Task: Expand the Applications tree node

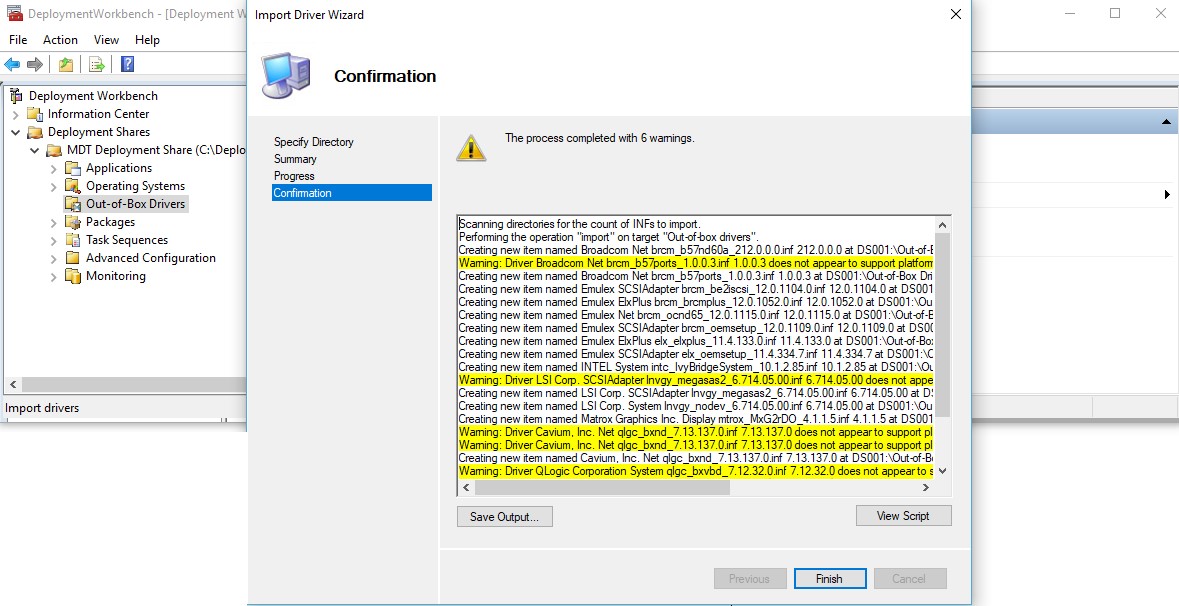Action: click(54, 168)
